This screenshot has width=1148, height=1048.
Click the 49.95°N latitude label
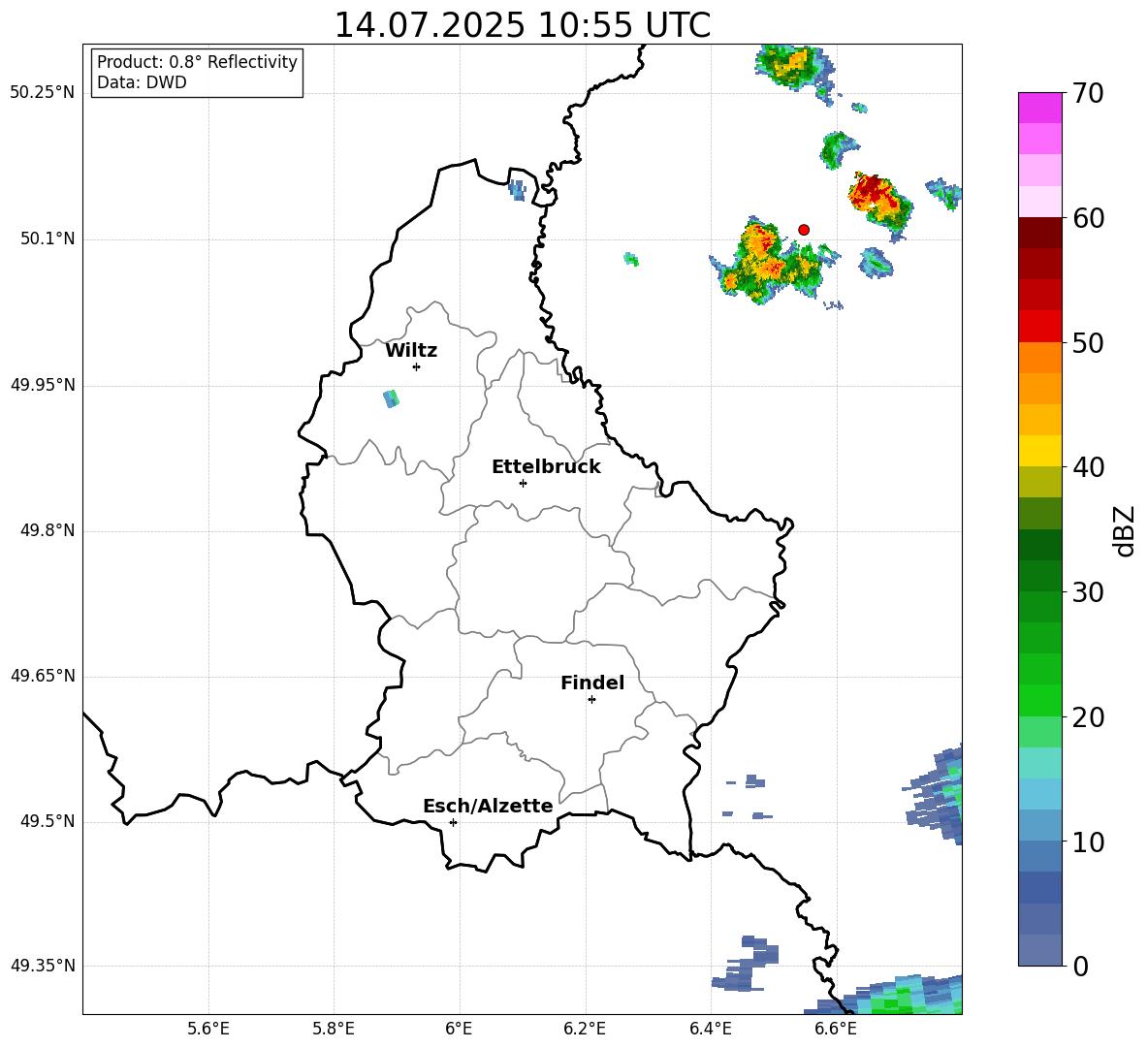pyautogui.click(x=43, y=384)
